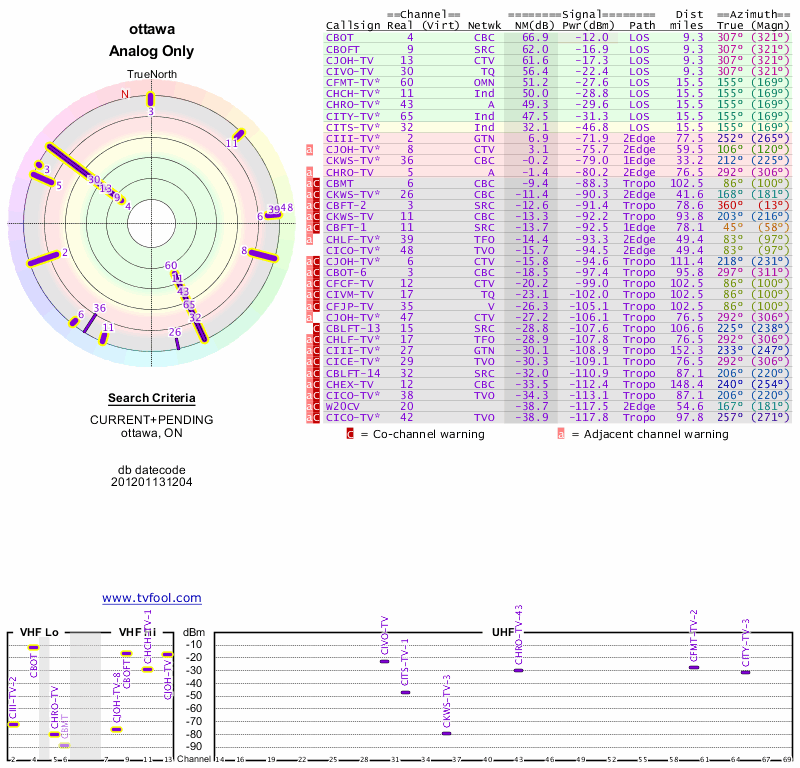Click the channel 8 bar on the radar plot

click(x=263, y=255)
